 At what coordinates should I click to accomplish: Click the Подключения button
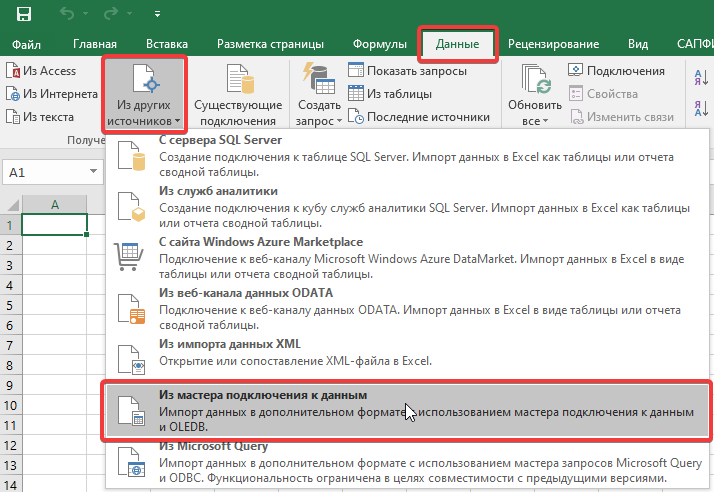click(x=617, y=71)
